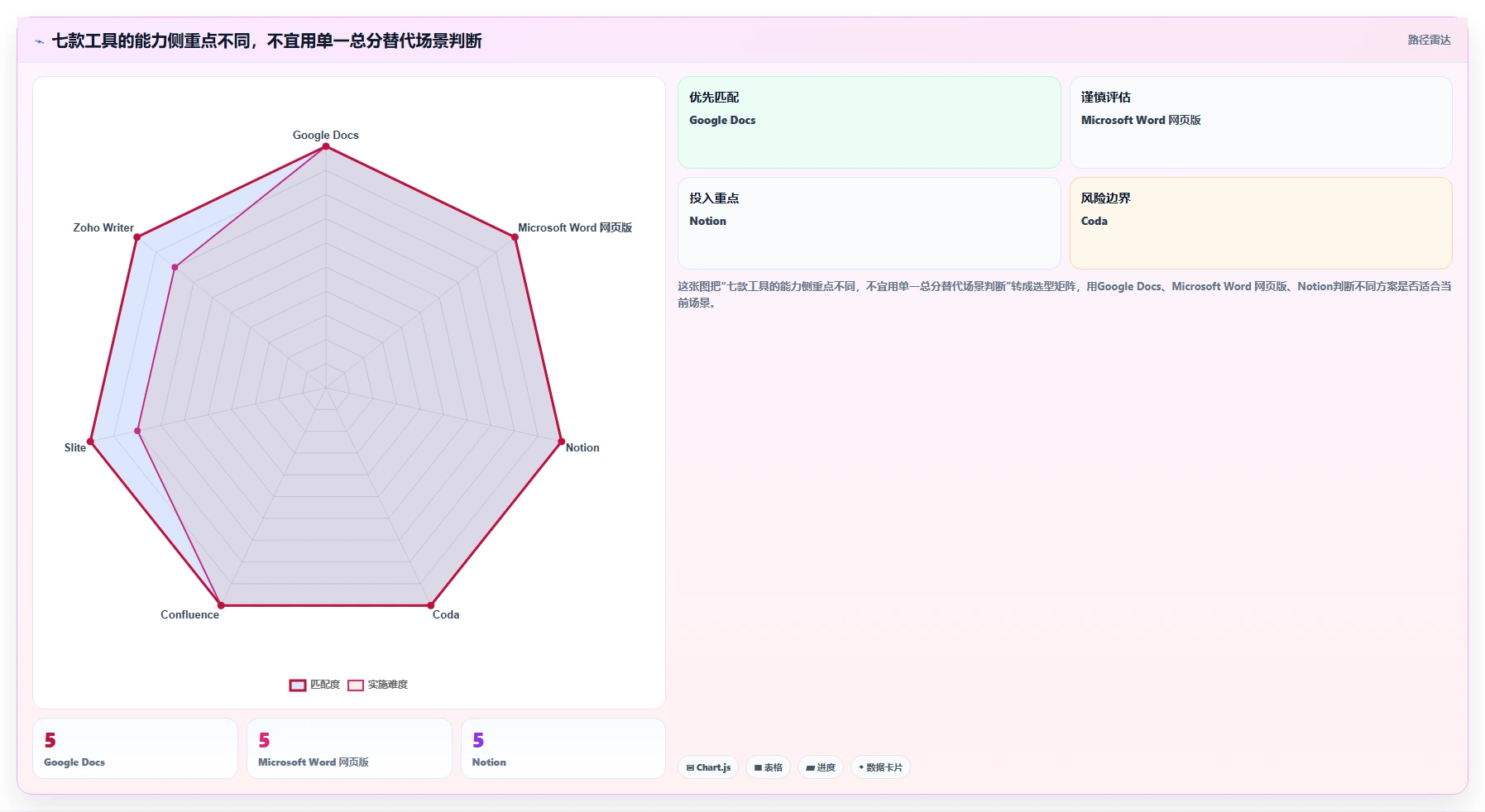Open the 投入重点 Notion card
Image resolution: width=1485 pixels, height=812 pixels.
[x=869, y=223]
